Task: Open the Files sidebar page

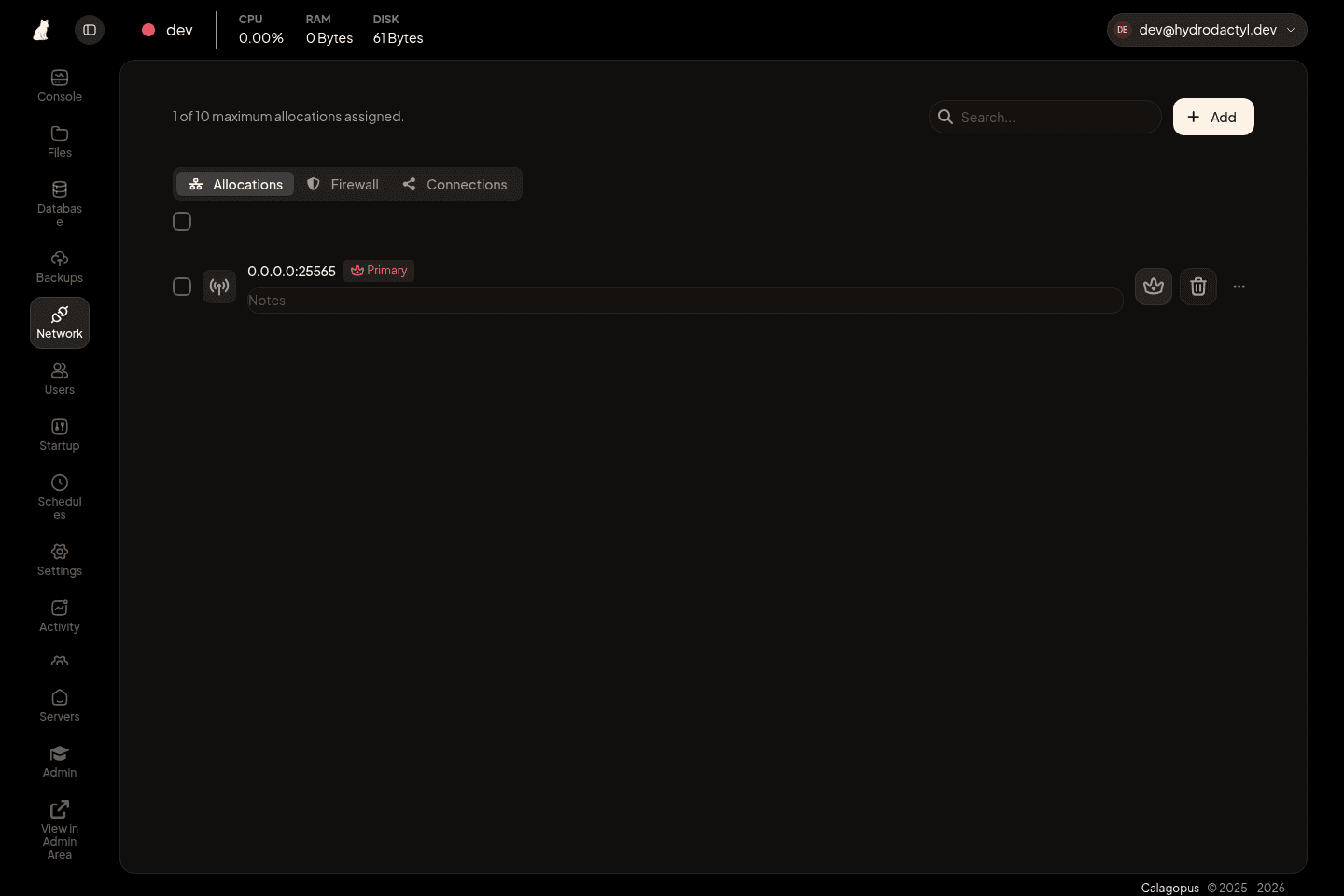Action: (60, 142)
